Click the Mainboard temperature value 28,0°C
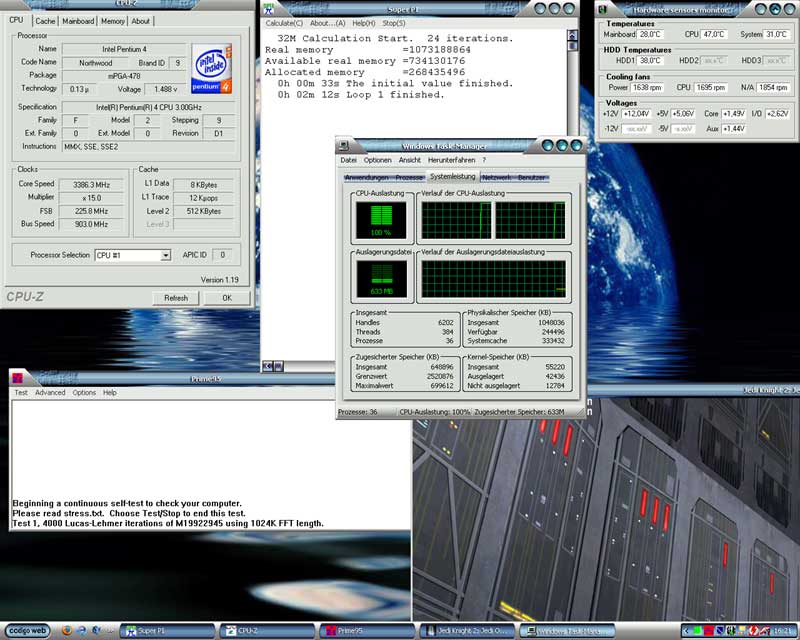Image resolution: width=800 pixels, height=640 pixels. pos(650,34)
